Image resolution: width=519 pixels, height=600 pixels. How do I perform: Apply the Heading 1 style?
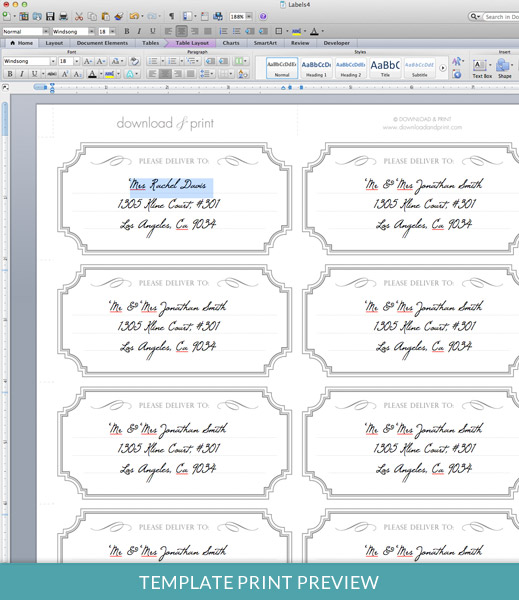[x=316, y=68]
